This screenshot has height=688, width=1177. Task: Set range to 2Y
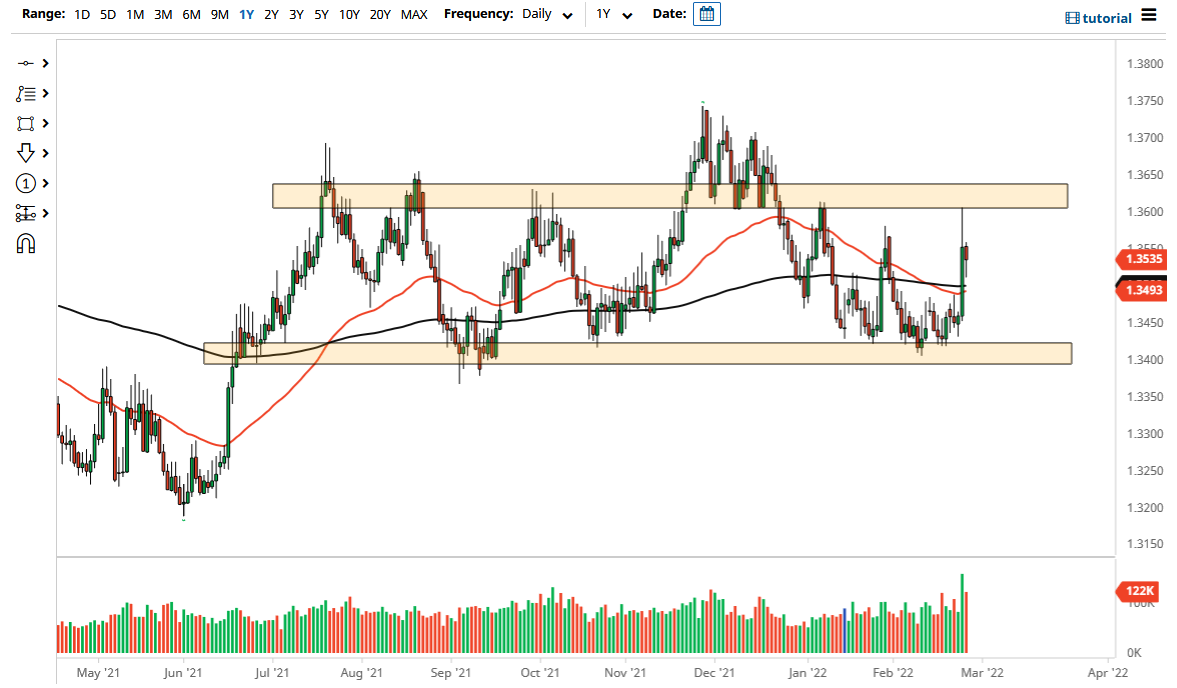[271, 14]
